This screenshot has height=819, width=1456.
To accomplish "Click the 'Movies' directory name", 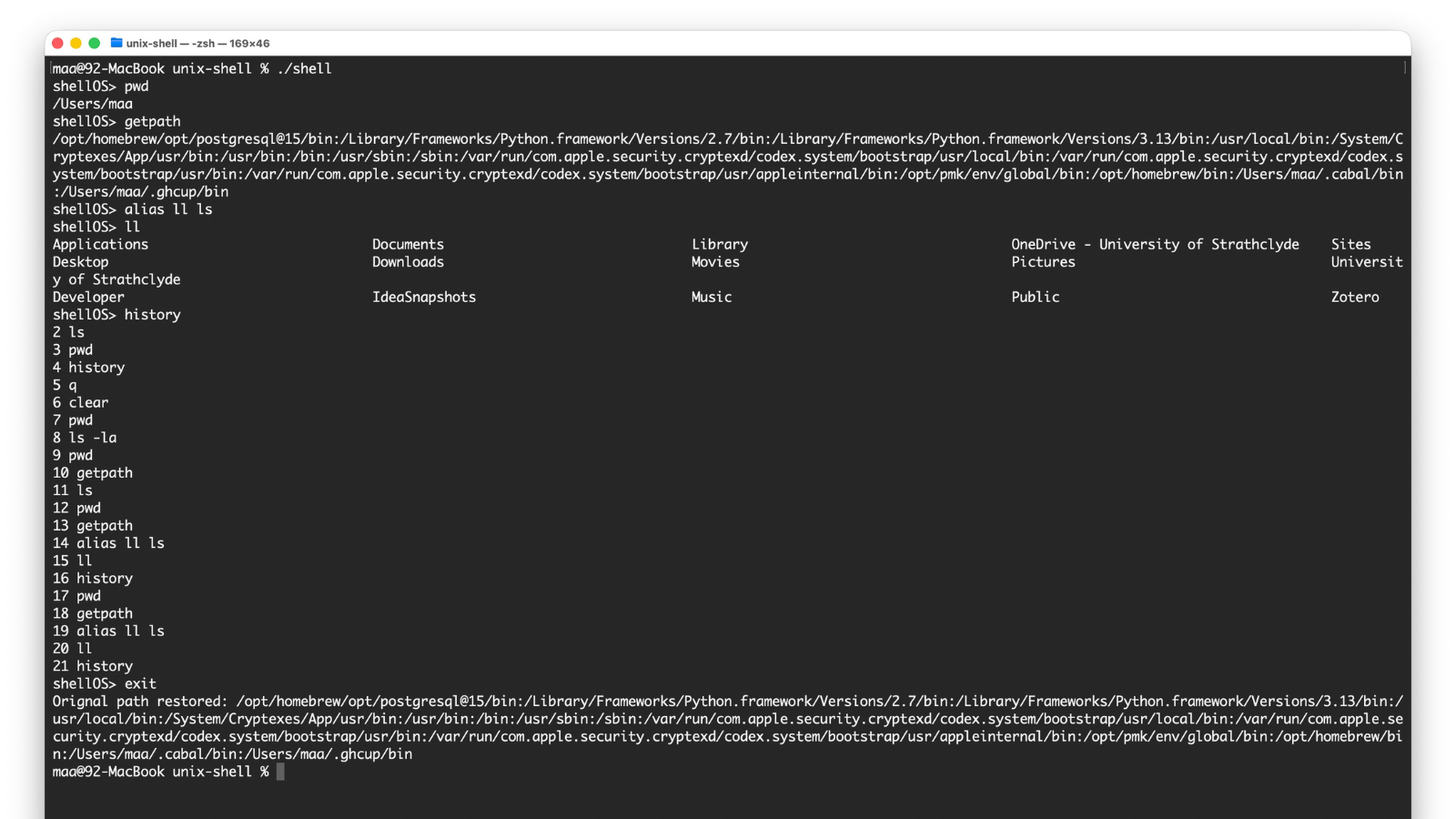I will pyautogui.click(x=715, y=261).
